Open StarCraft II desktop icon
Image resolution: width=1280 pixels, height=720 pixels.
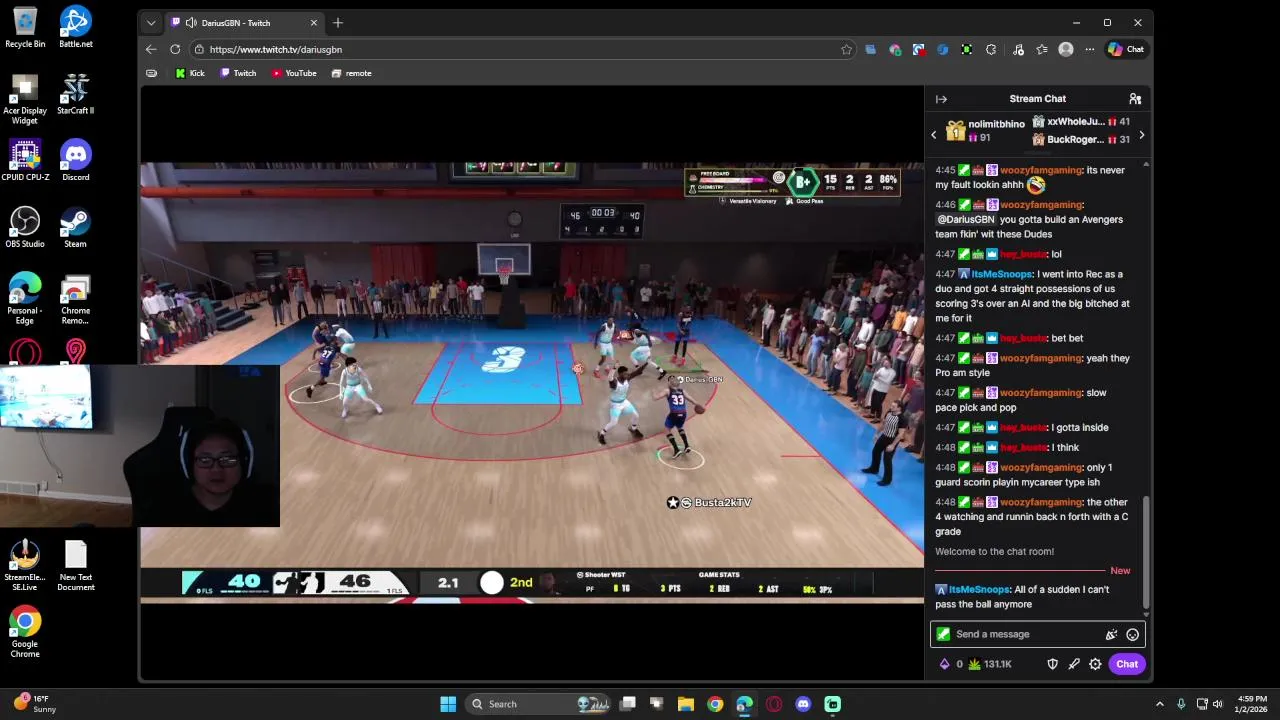(76, 94)
